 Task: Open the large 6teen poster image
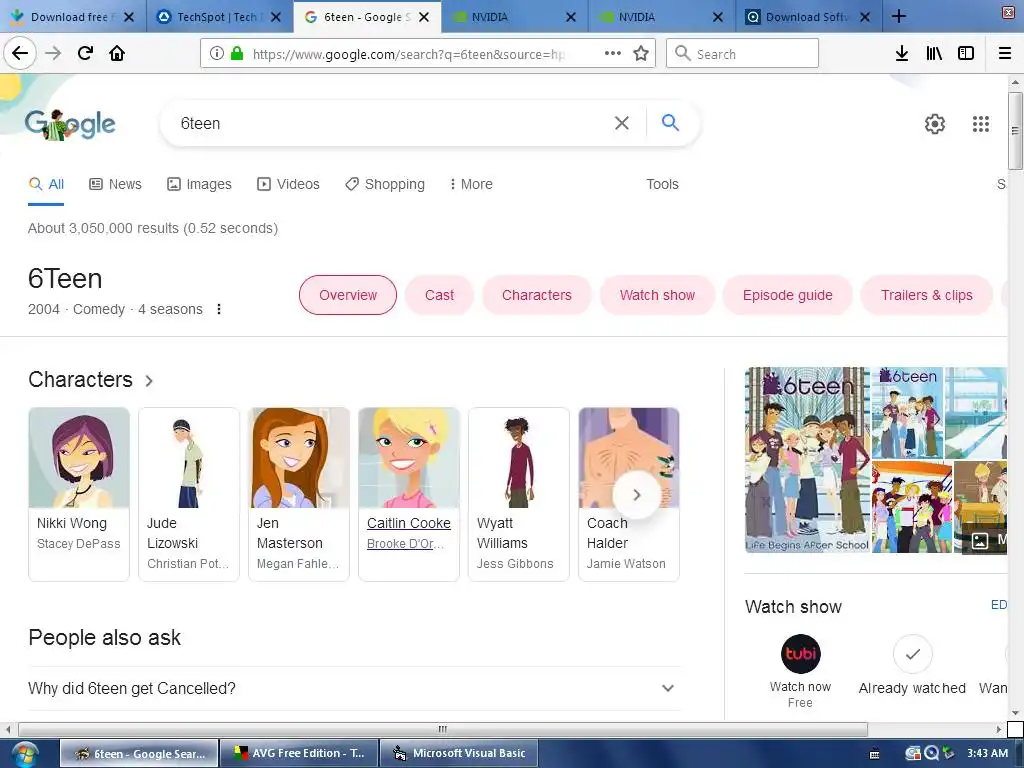[807, 460]
